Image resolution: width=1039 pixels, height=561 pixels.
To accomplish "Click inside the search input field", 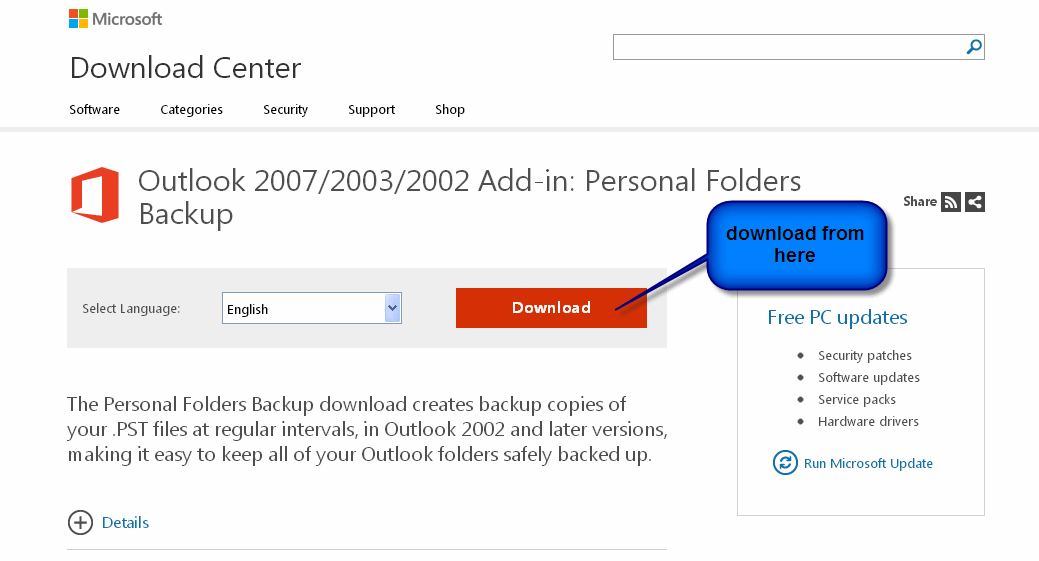I will tap(789, 47).
